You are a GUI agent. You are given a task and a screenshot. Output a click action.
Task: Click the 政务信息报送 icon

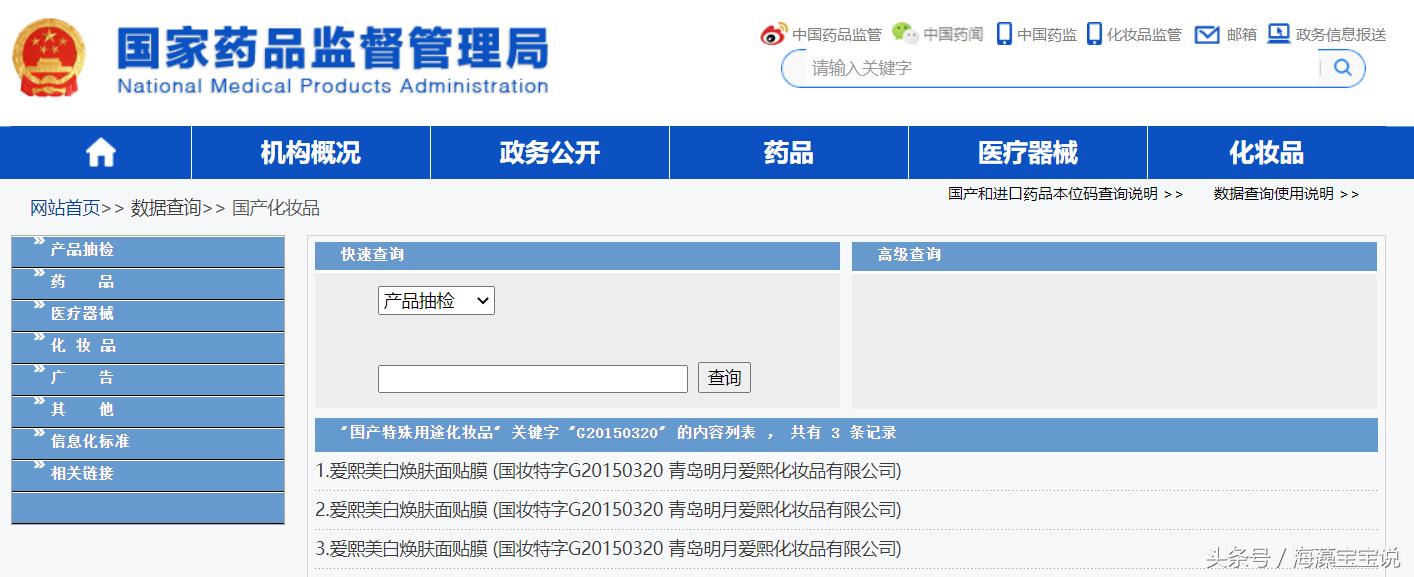coord(1278,33)
